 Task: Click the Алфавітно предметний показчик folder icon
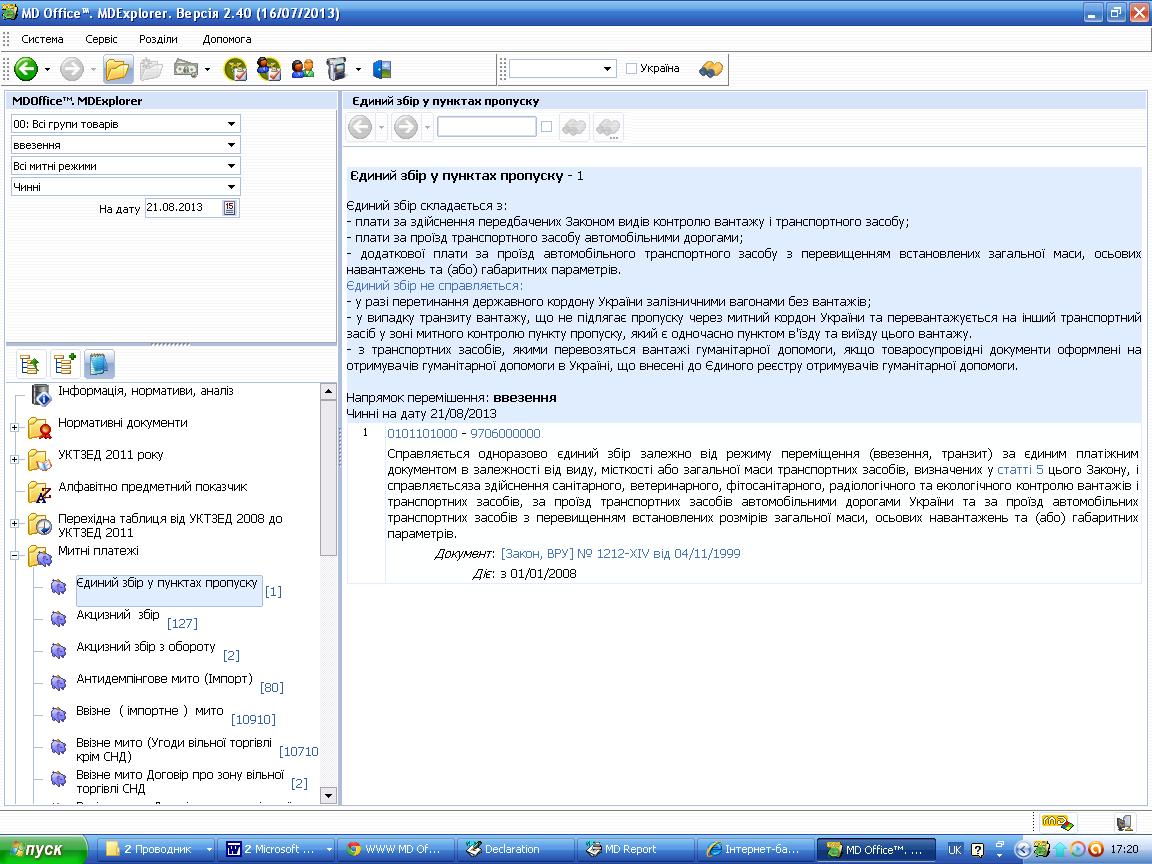pyautogui.click(x=40, y=491)
